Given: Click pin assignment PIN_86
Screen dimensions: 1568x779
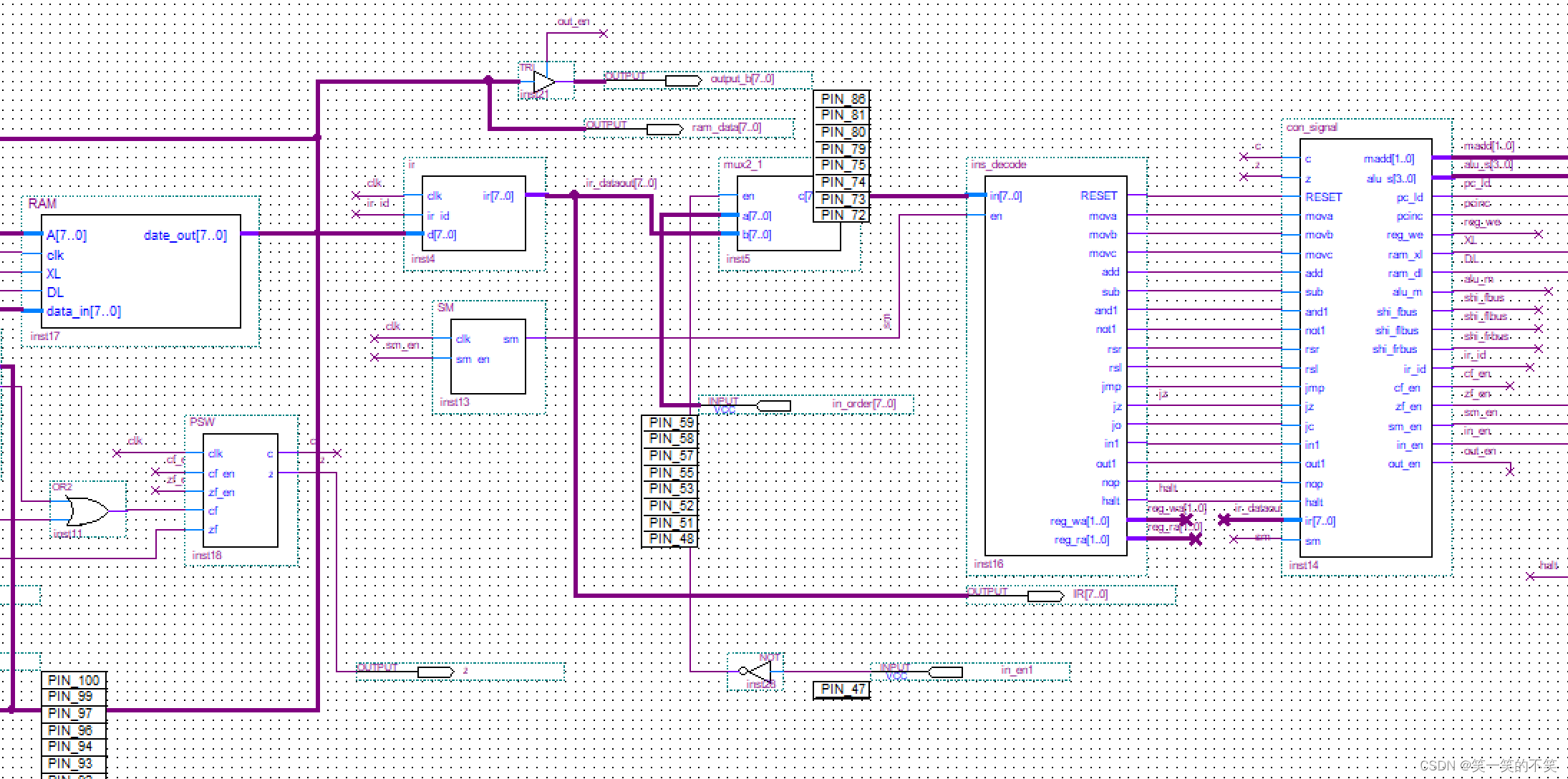Looking at the screenshot, I should click(842, 99).
